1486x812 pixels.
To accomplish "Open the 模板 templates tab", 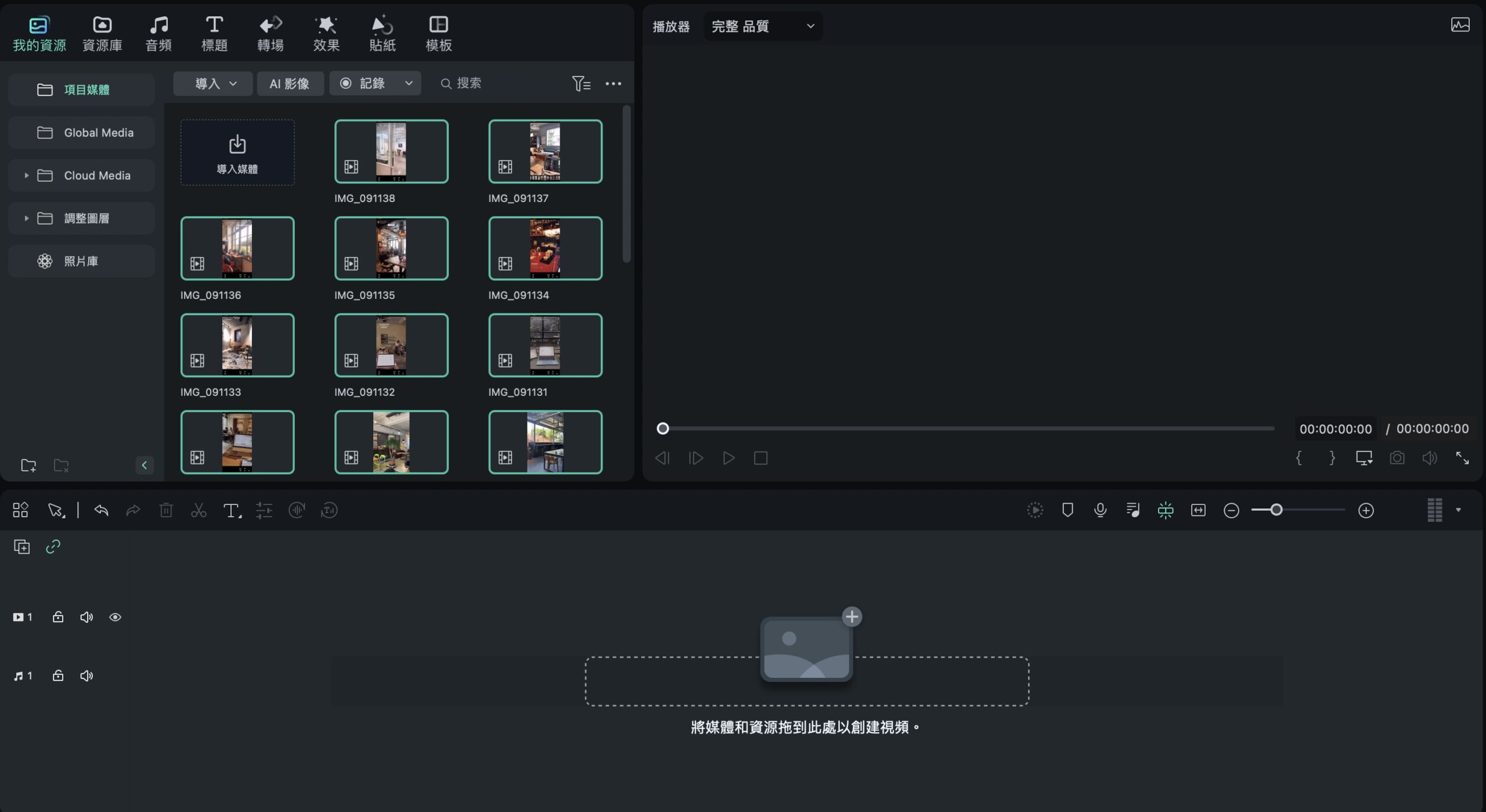I will [439, 34].
